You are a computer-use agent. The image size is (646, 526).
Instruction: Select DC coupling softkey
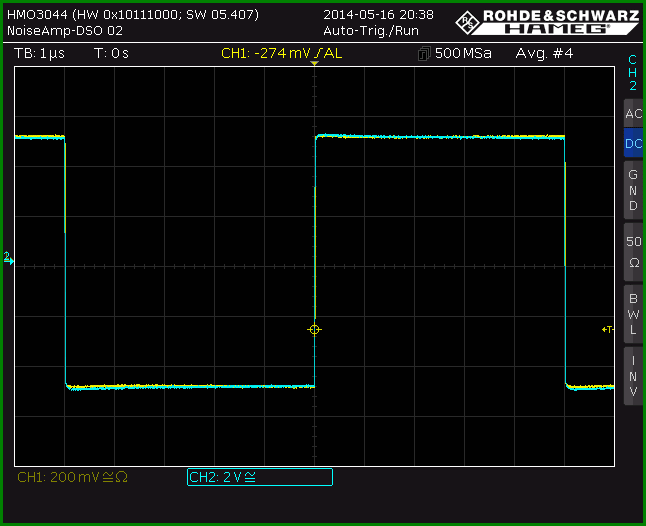click(x=634, y=143)
